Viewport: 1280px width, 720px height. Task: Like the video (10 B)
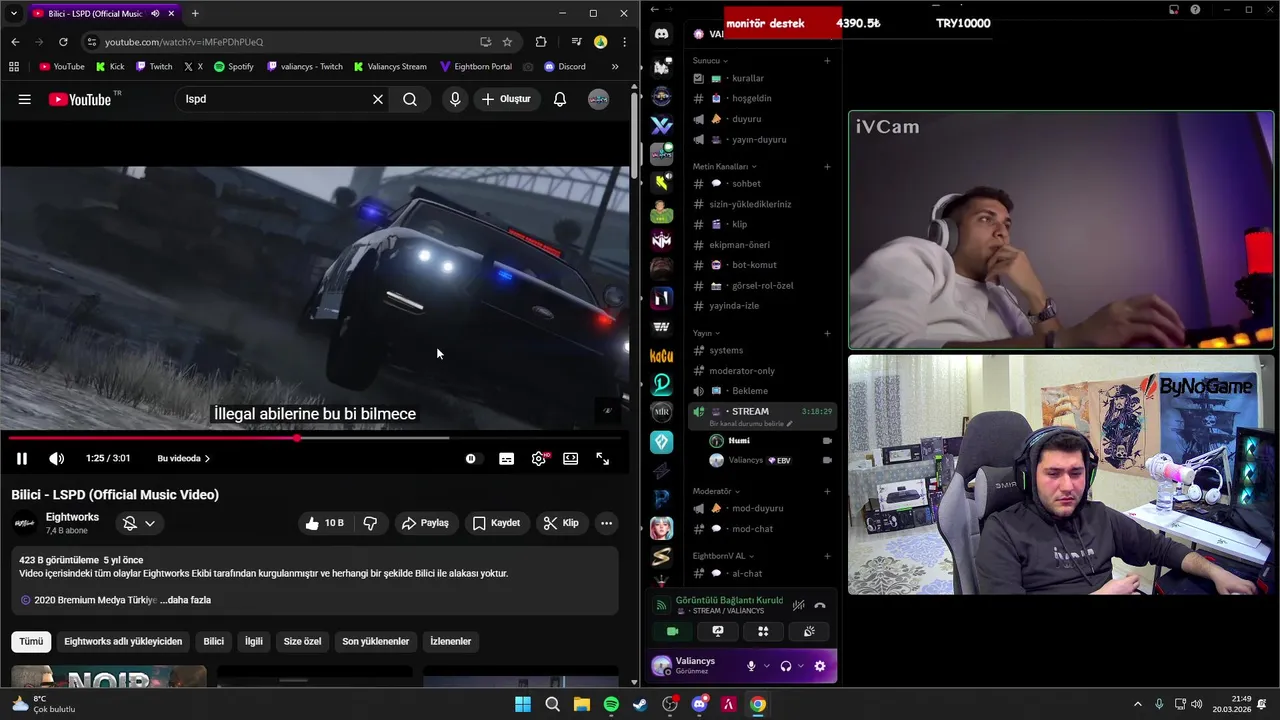click(325, 523)
